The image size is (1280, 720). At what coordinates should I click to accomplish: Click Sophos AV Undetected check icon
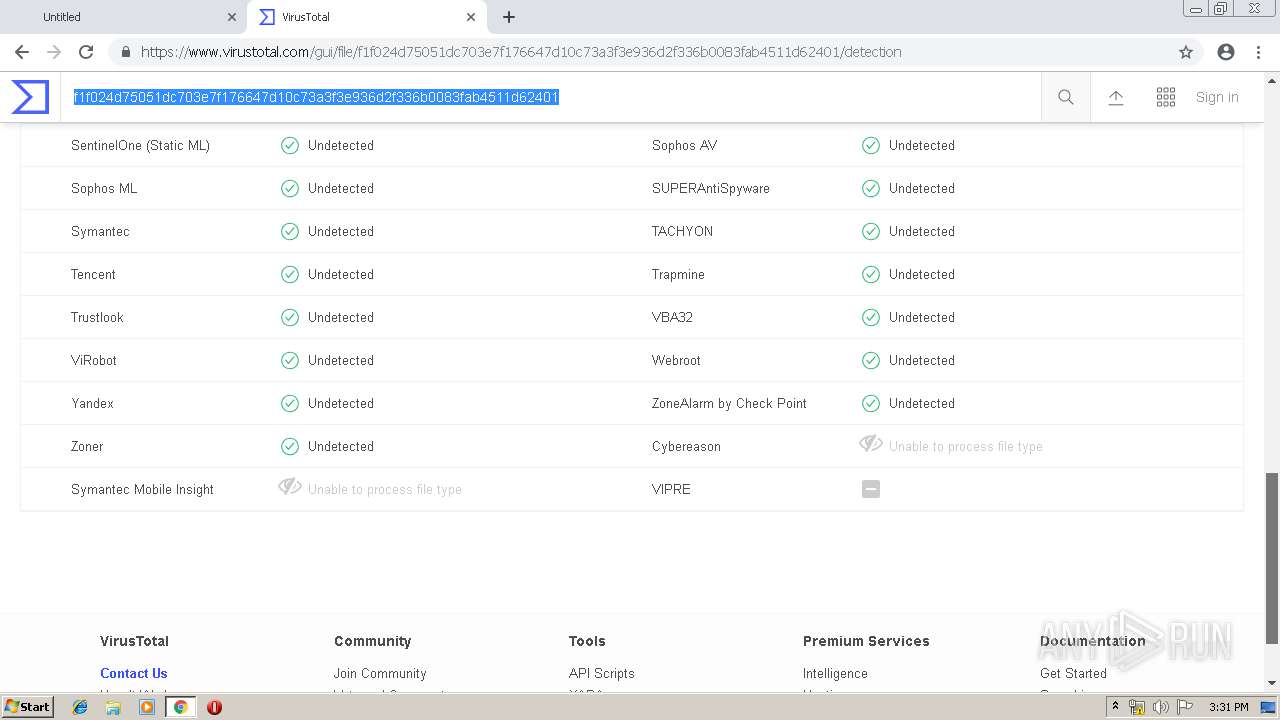[871, 145]
